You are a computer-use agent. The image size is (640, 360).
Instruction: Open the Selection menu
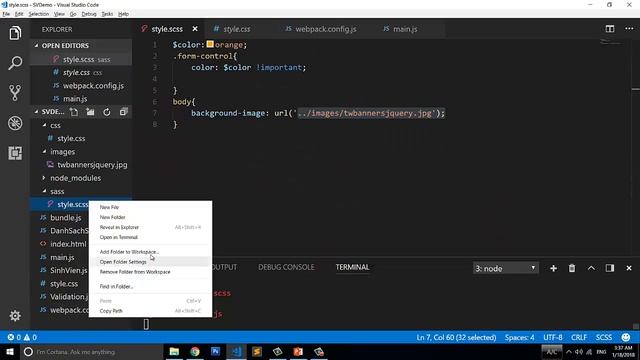(39, 14)
